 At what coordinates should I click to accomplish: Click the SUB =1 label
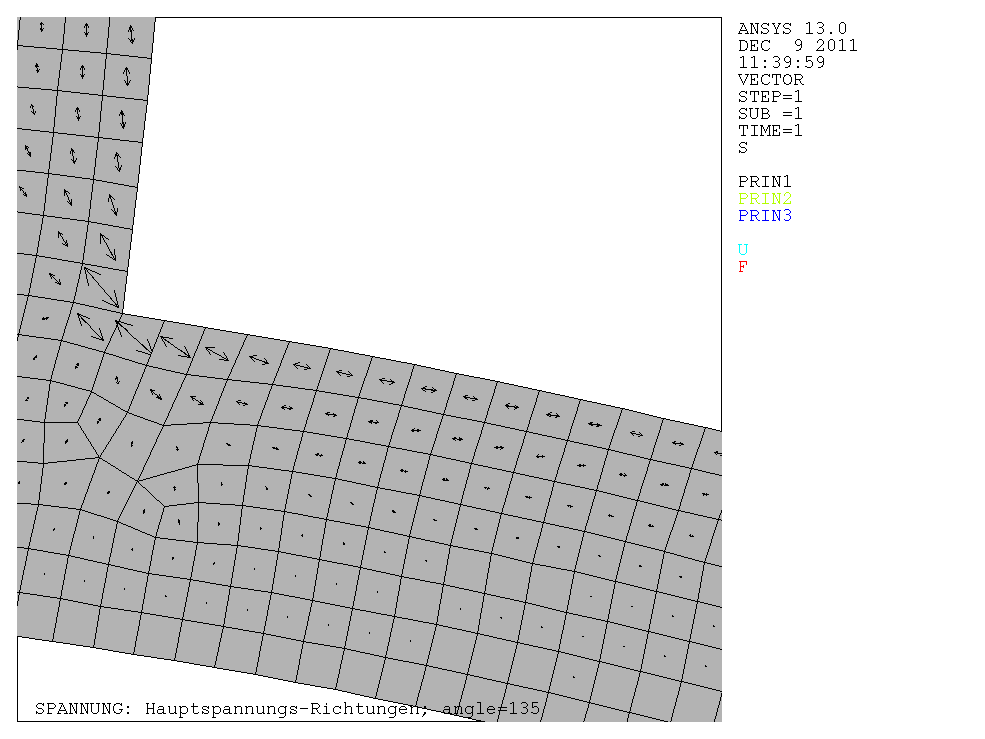(x=770, y=114)
